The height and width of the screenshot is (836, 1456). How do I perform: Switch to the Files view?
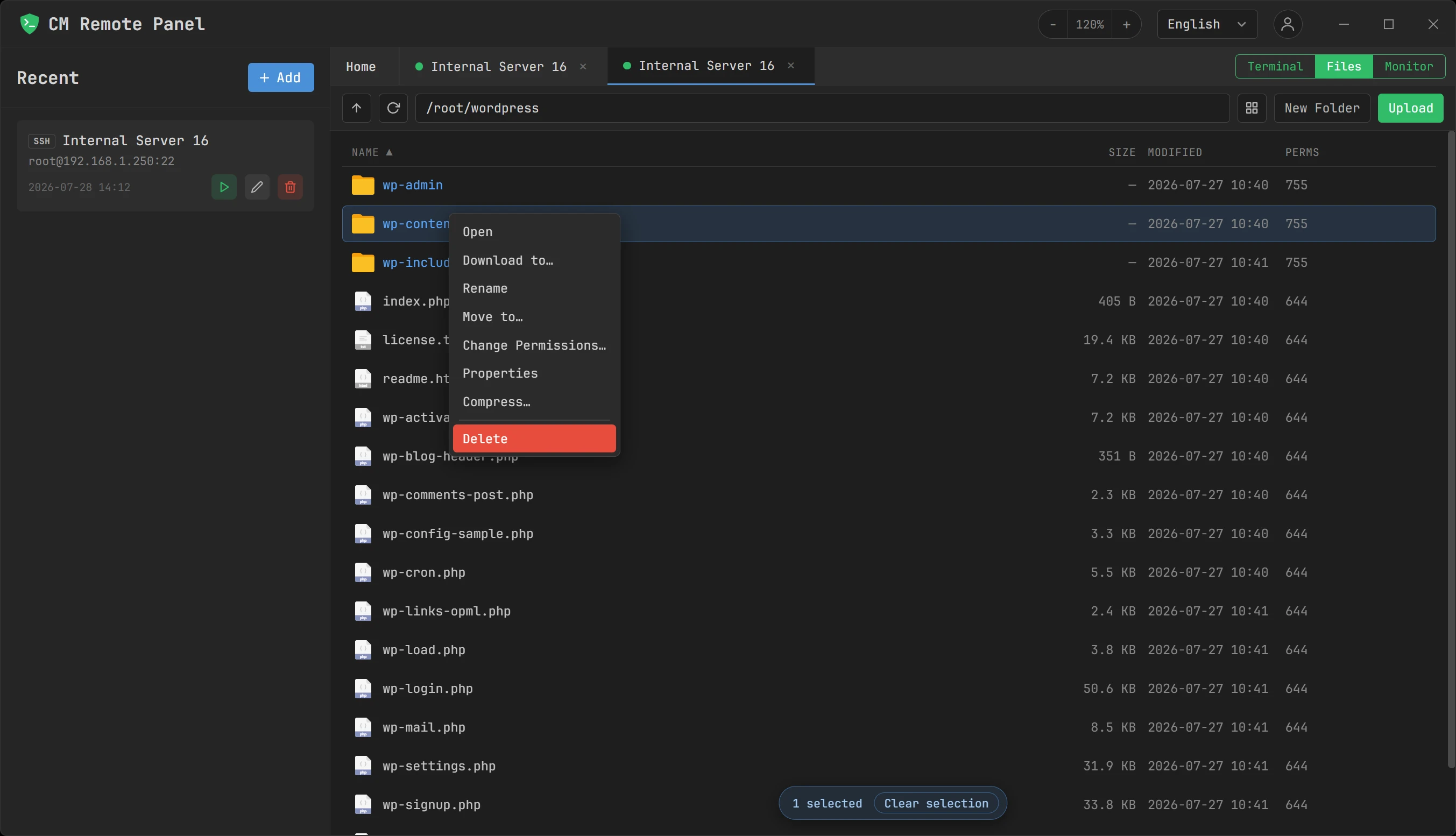coord(1344,67)
